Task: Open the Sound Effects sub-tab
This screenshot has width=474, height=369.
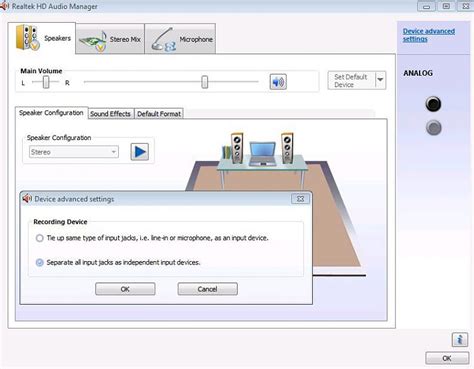Action: click(x=110, y=114)
